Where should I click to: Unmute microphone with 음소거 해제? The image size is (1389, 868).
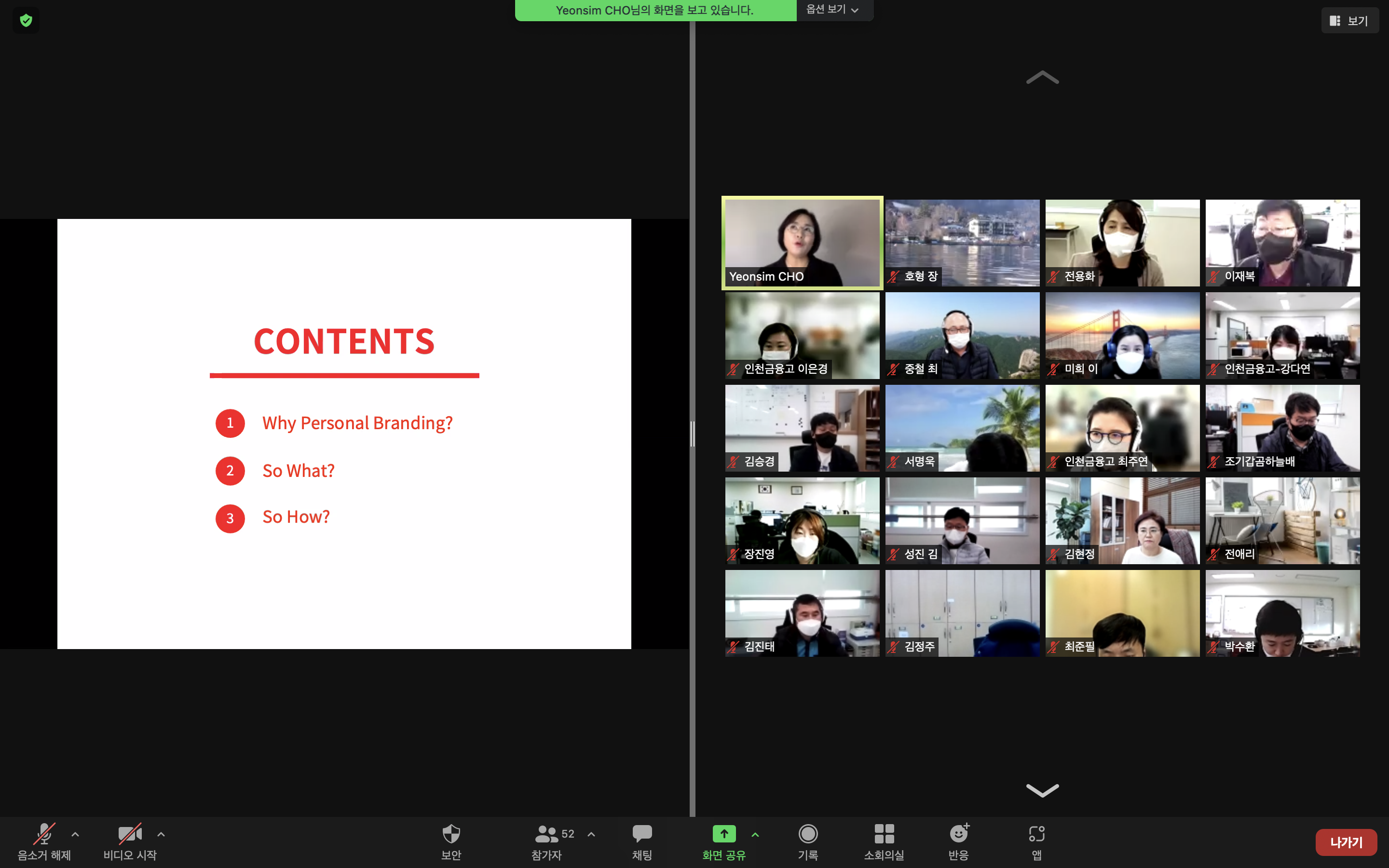pyautogui.click(x=44, y=834)
